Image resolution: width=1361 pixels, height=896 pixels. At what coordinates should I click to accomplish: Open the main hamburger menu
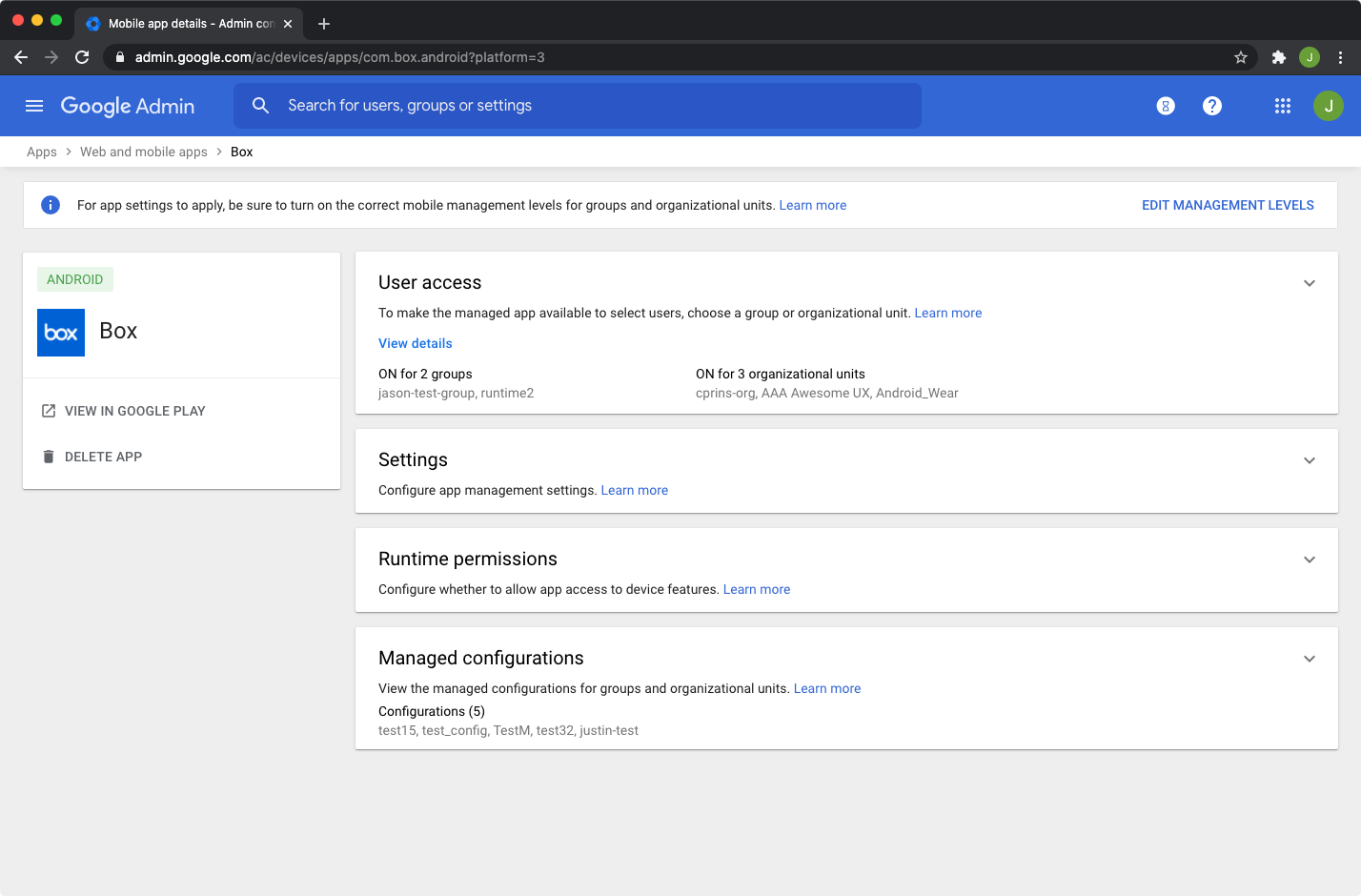coord(34,106)
